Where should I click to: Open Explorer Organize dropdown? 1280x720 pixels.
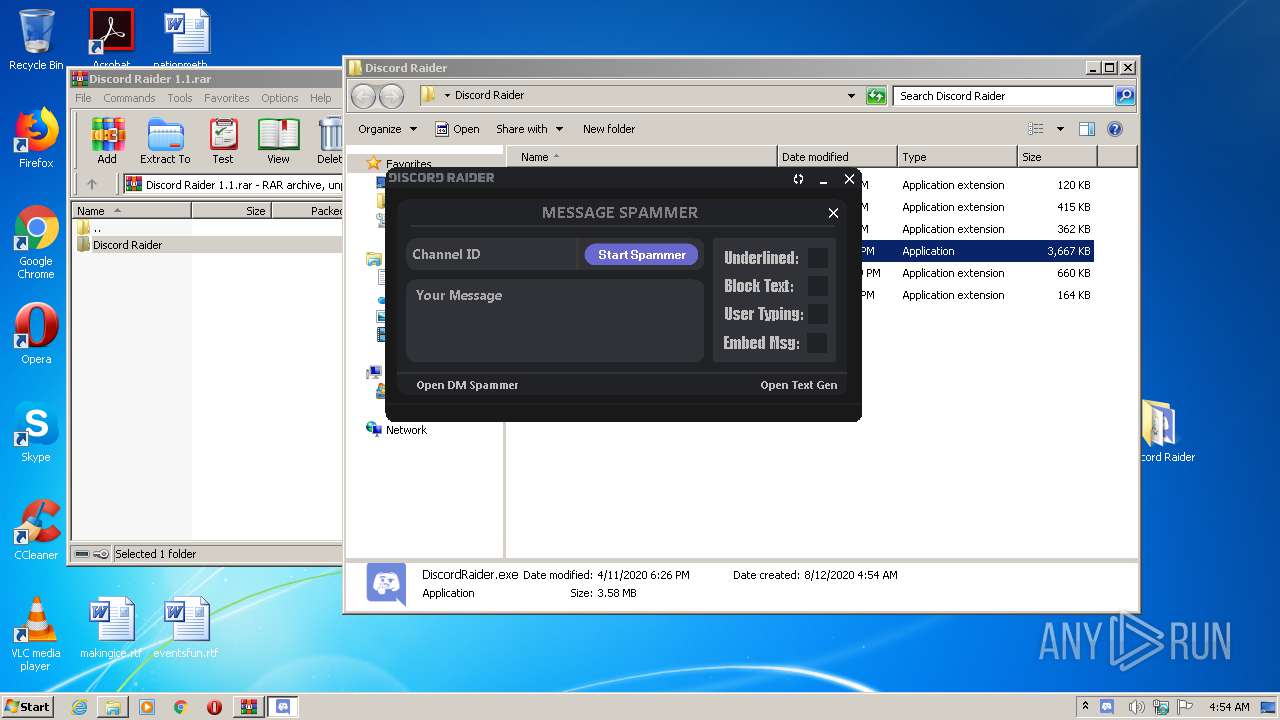[x=387, y=129]
